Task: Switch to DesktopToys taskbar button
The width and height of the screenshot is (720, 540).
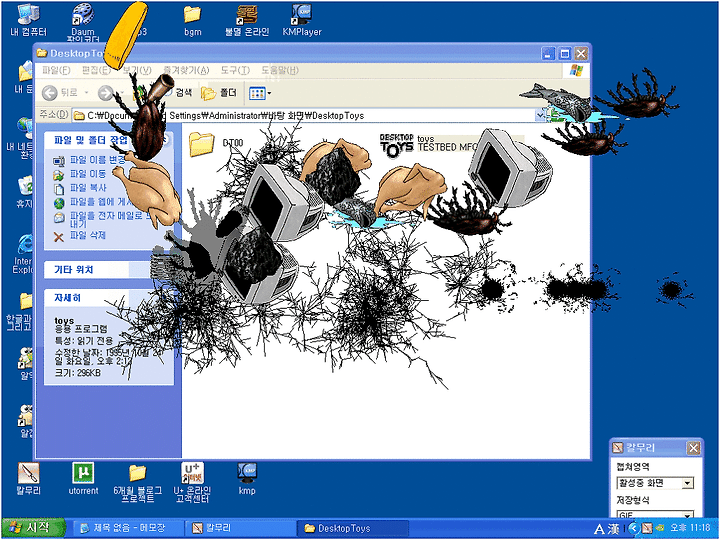Action: tap(352, 528)
